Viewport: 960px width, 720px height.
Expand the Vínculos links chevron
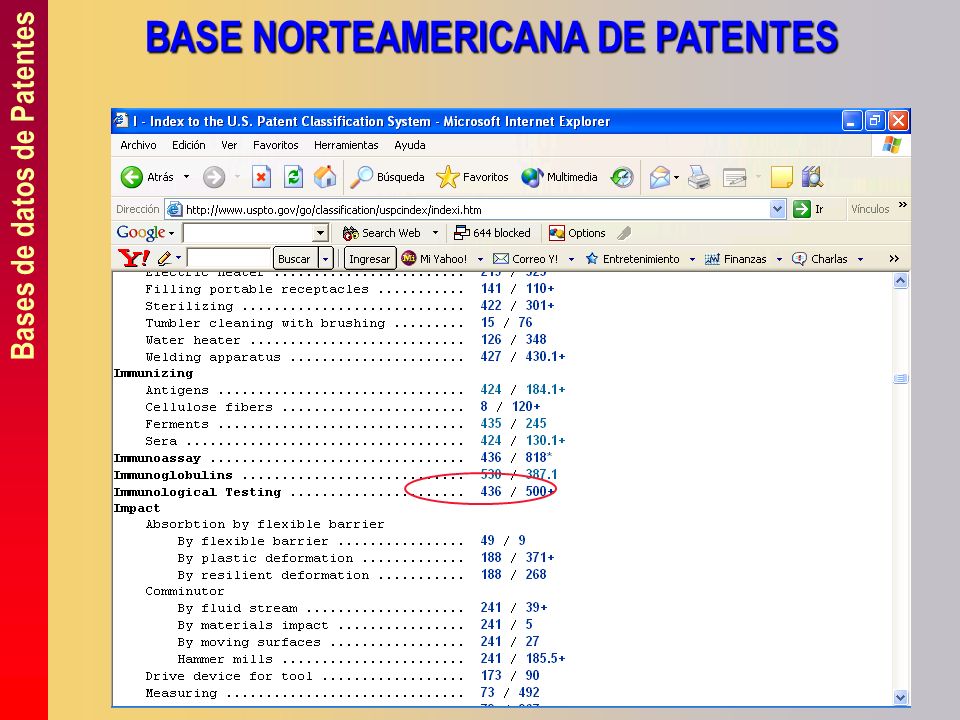[x=902, y=204]
